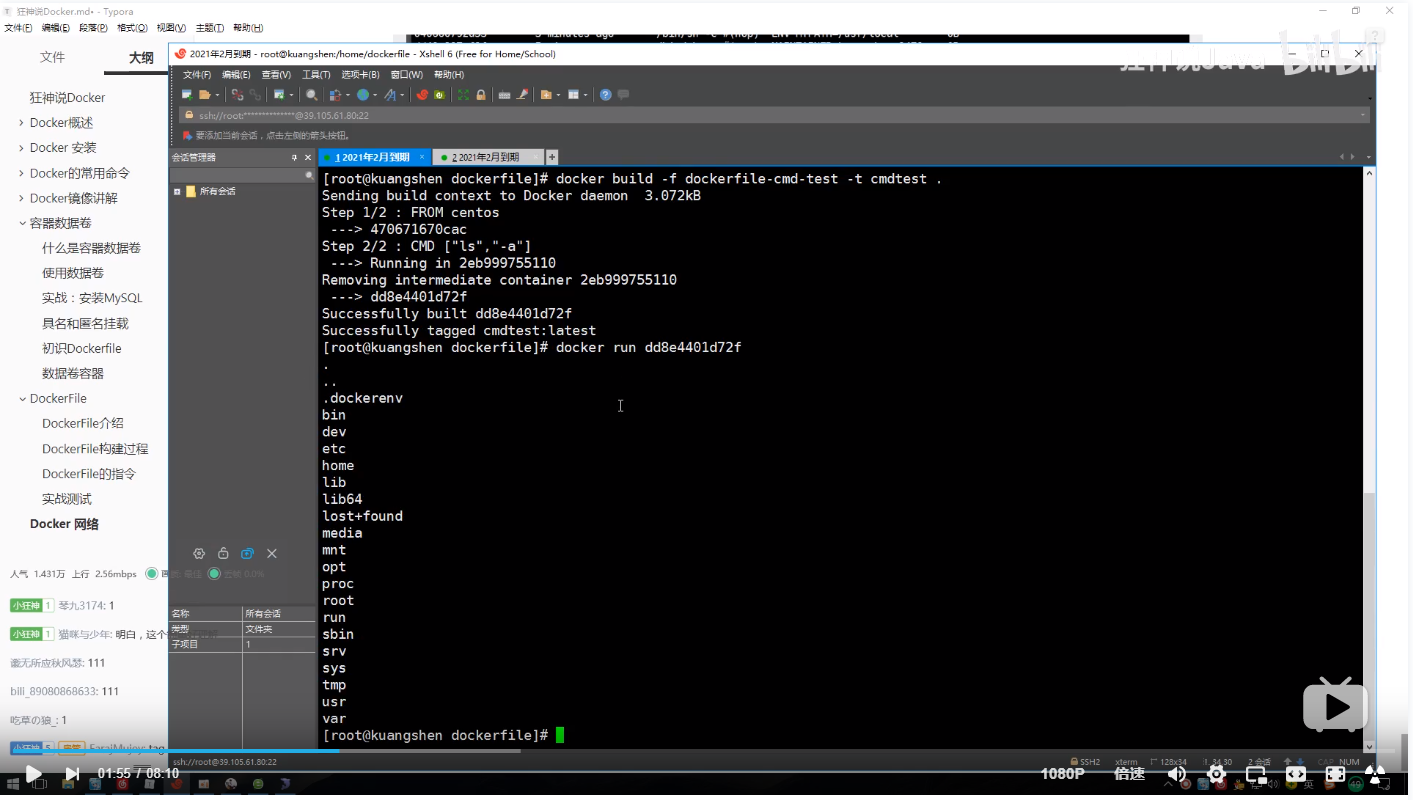Image resolution: width=1413 pixels, height=800 pixels.
Task: Seek on the video progress bar
Action: [706, 751]
